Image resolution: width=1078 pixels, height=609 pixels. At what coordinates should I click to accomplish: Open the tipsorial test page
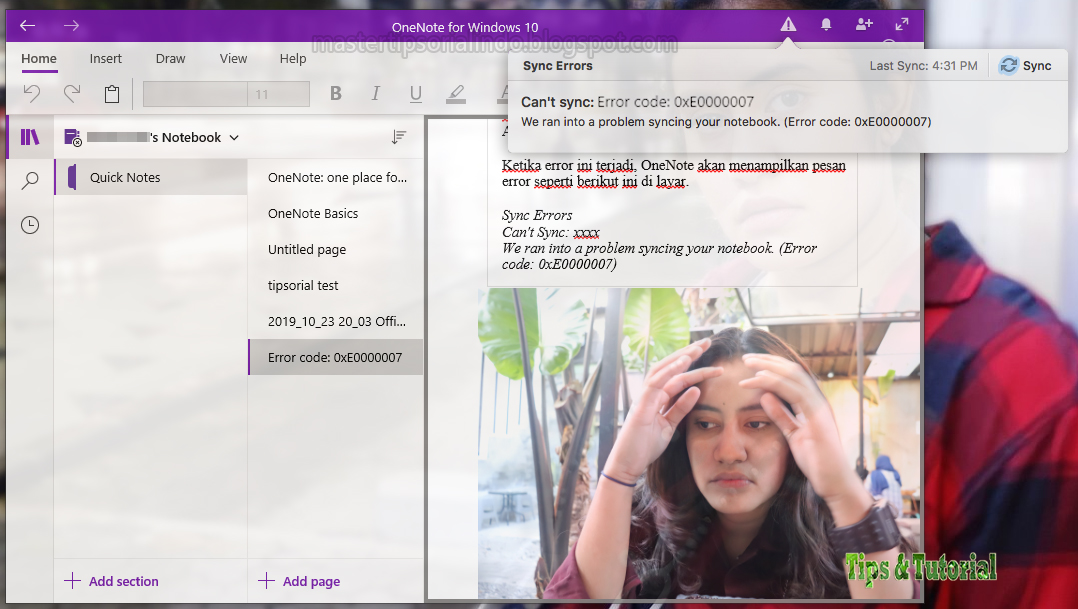302,285
